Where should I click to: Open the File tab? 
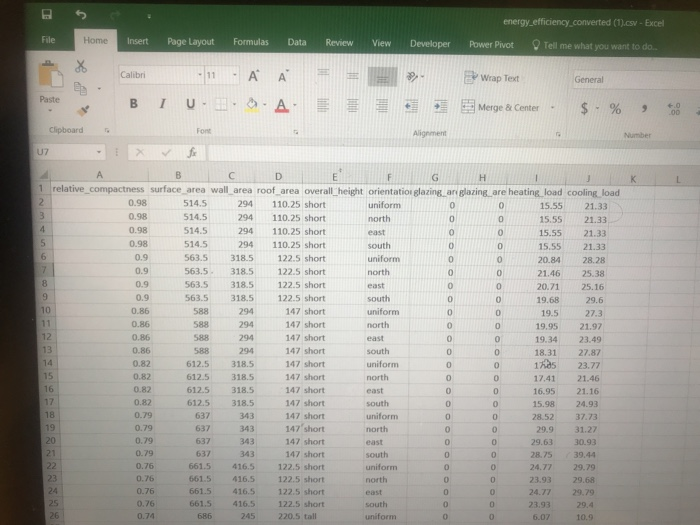pos(48,40)
